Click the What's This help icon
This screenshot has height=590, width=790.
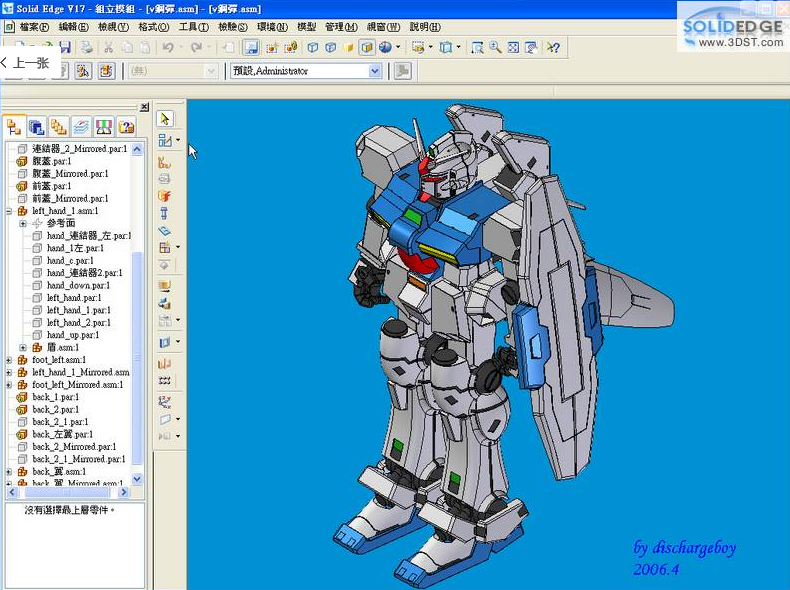click(x=553, y=47)
